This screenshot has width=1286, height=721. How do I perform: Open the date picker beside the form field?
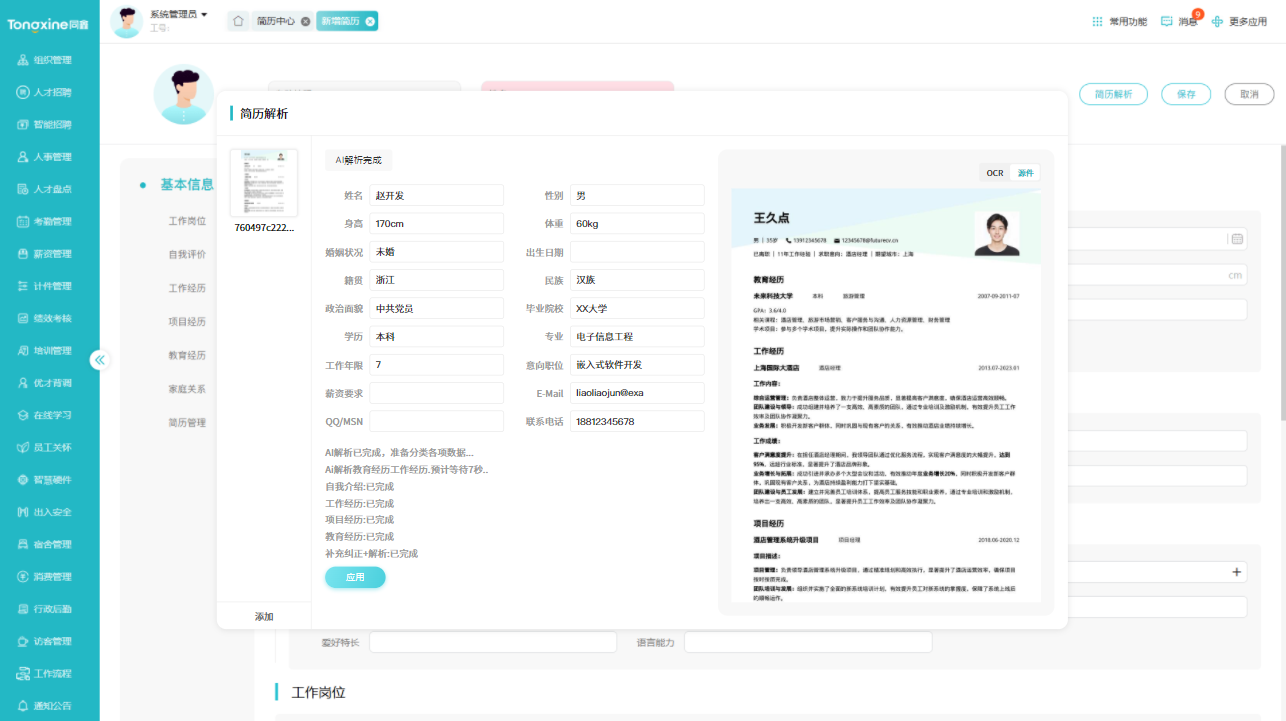pos(1238,239)
